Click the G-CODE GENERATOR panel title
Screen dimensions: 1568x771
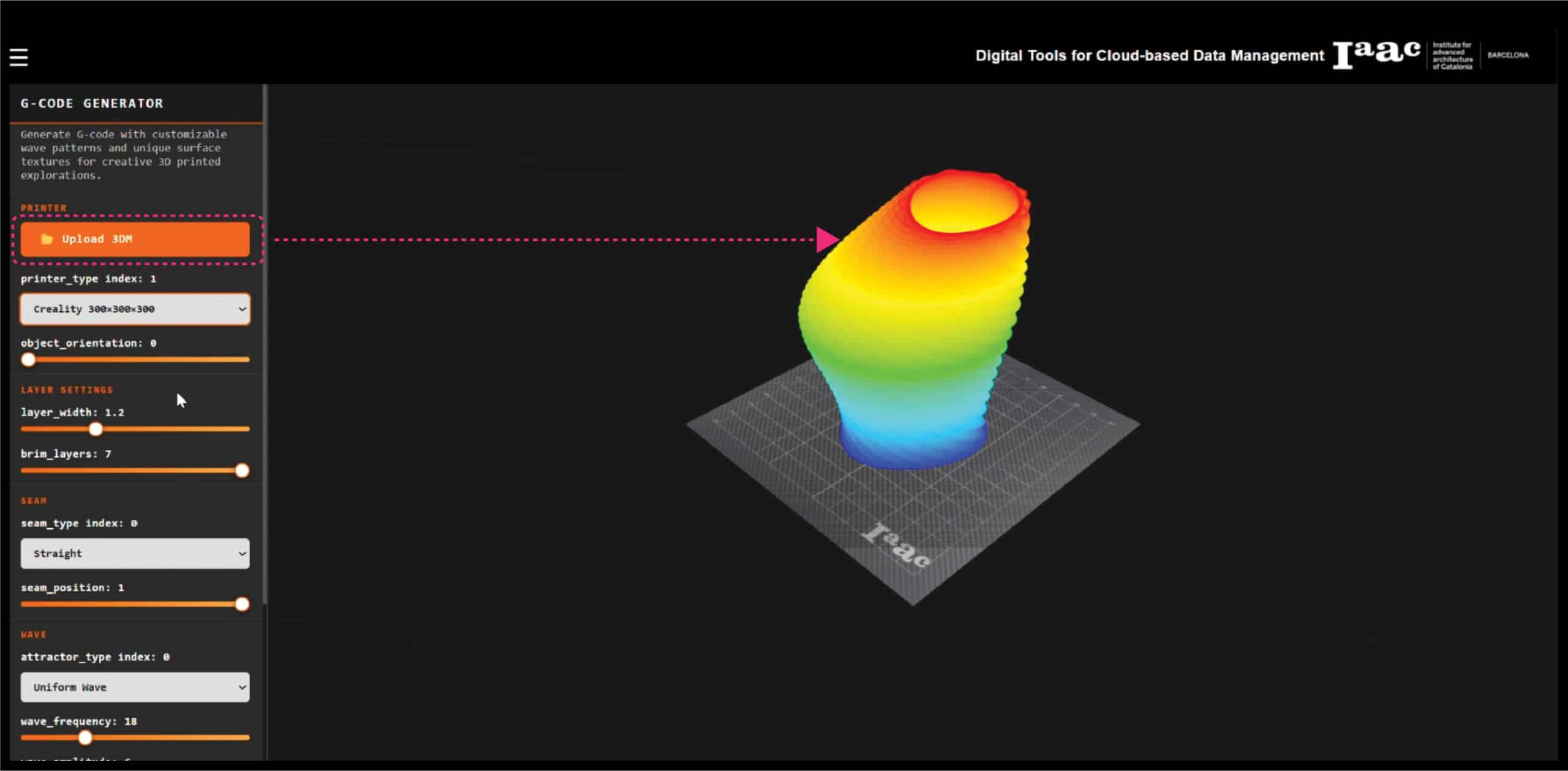click(92, 104)
